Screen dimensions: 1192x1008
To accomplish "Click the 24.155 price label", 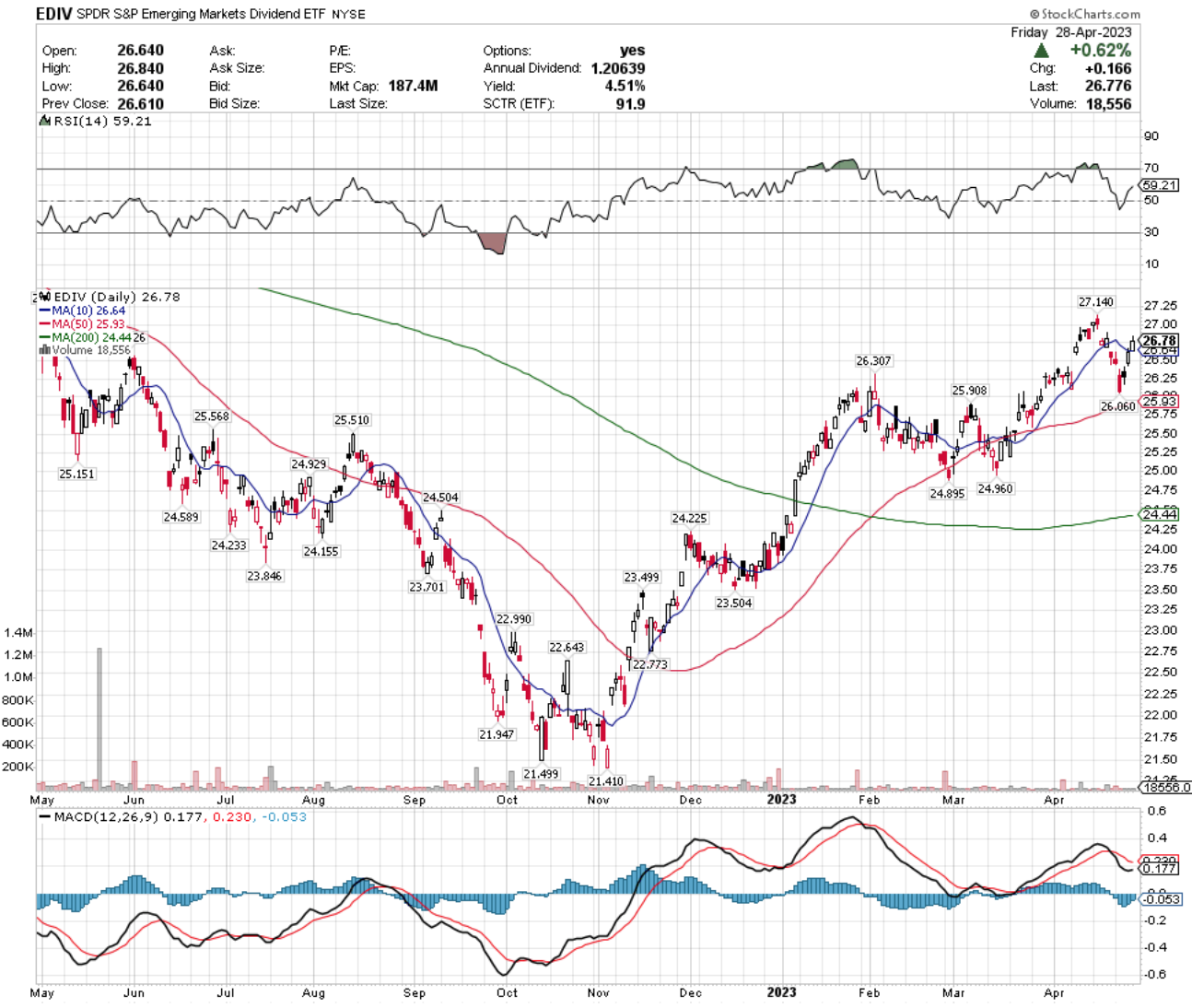I will [x=321, y=551].
